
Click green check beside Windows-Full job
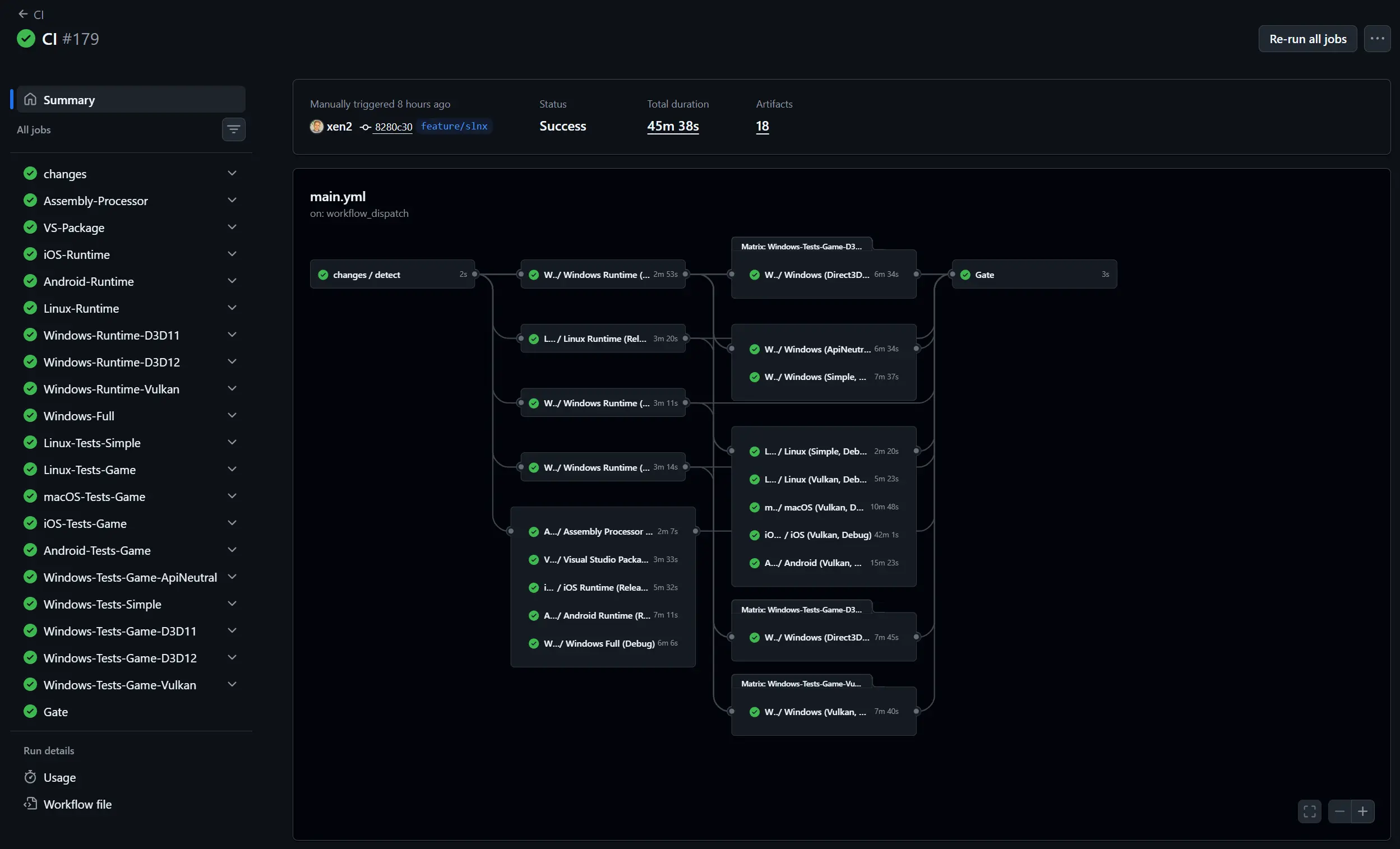30,416
